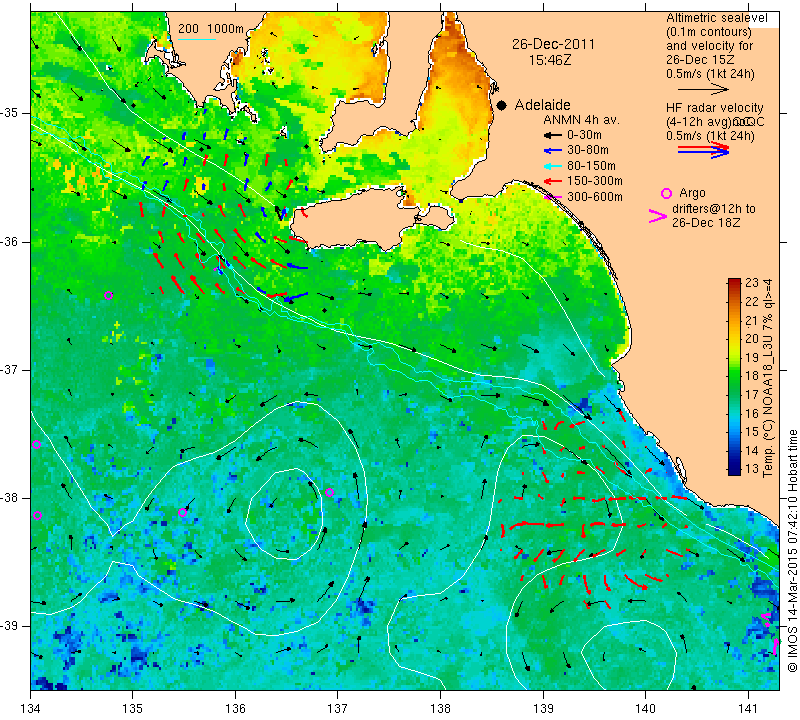Screen dimensions: 800x720
Task: Click the red 150-300m legend arrow
Action: tap(552, 181)
